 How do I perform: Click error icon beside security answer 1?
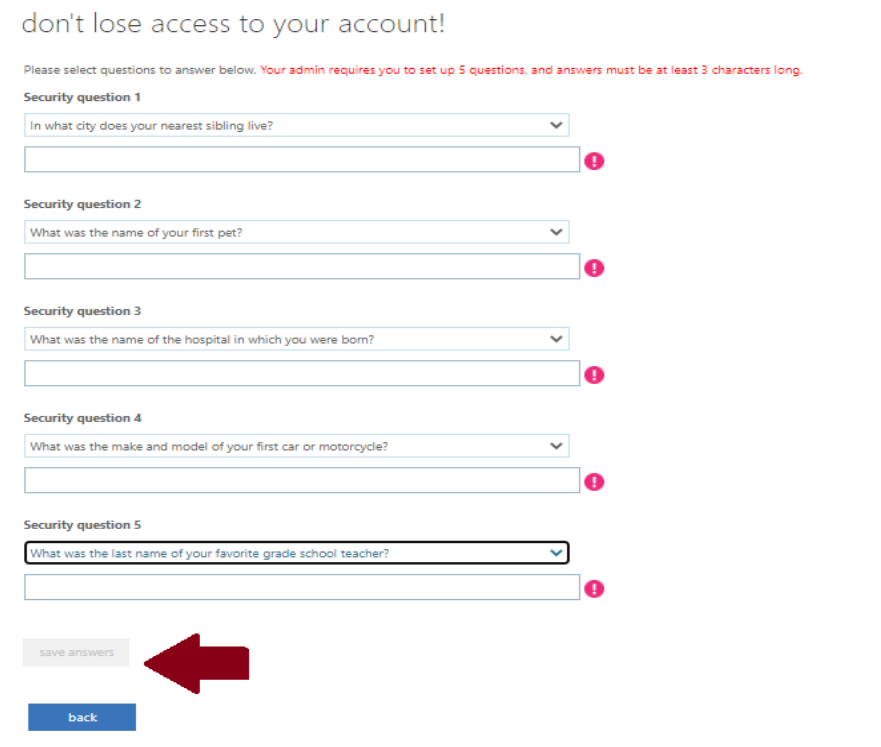pyautogui.click(x=594, y=161)
